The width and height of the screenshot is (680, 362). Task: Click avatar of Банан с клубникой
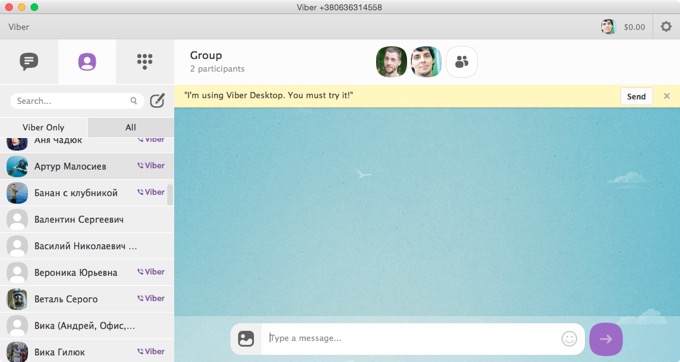[17, 193]
